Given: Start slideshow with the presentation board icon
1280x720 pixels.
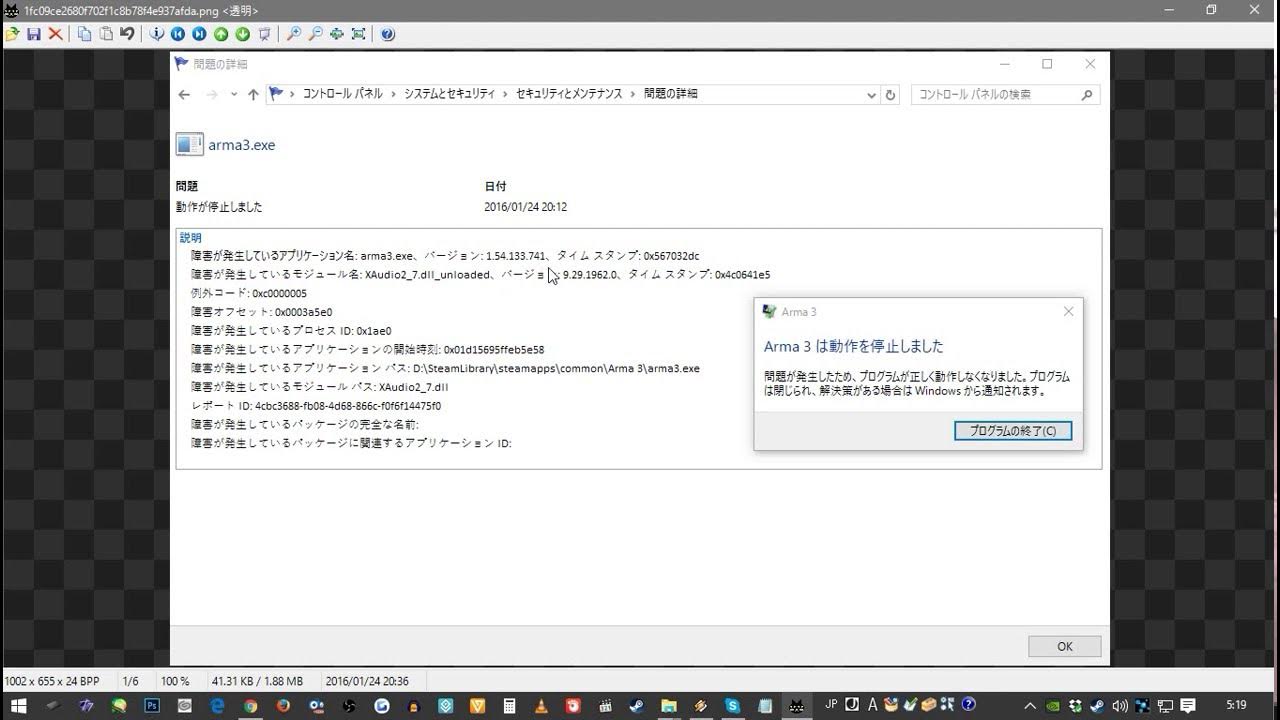Looking at the screenshot, I should (264, 34).
